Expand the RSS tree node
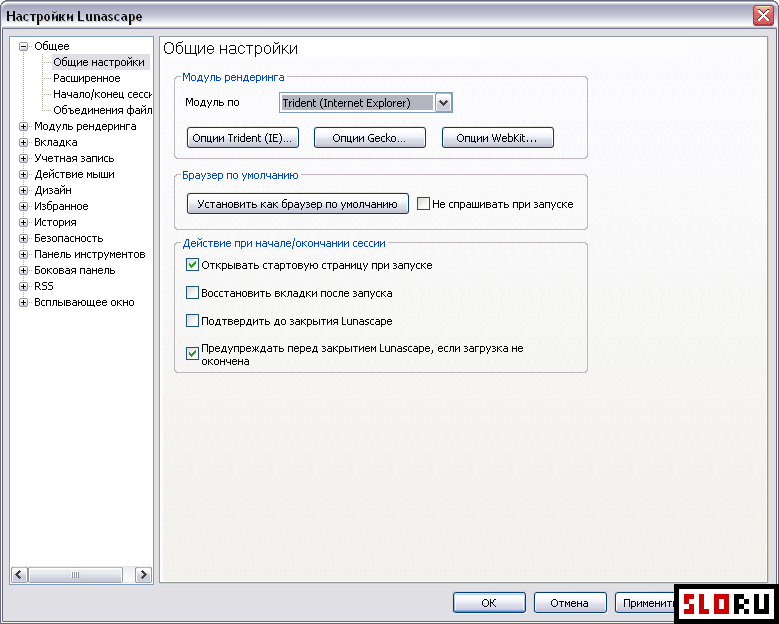 pos(23,286)
